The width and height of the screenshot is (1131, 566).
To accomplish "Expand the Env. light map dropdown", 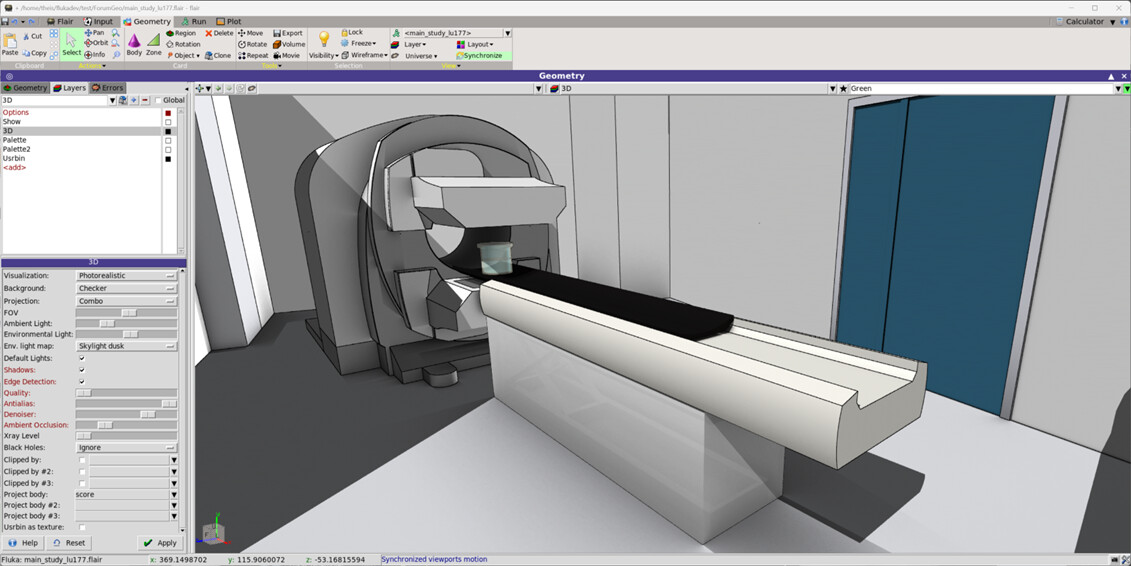I will pyautogui.click(x=126, y=346).
